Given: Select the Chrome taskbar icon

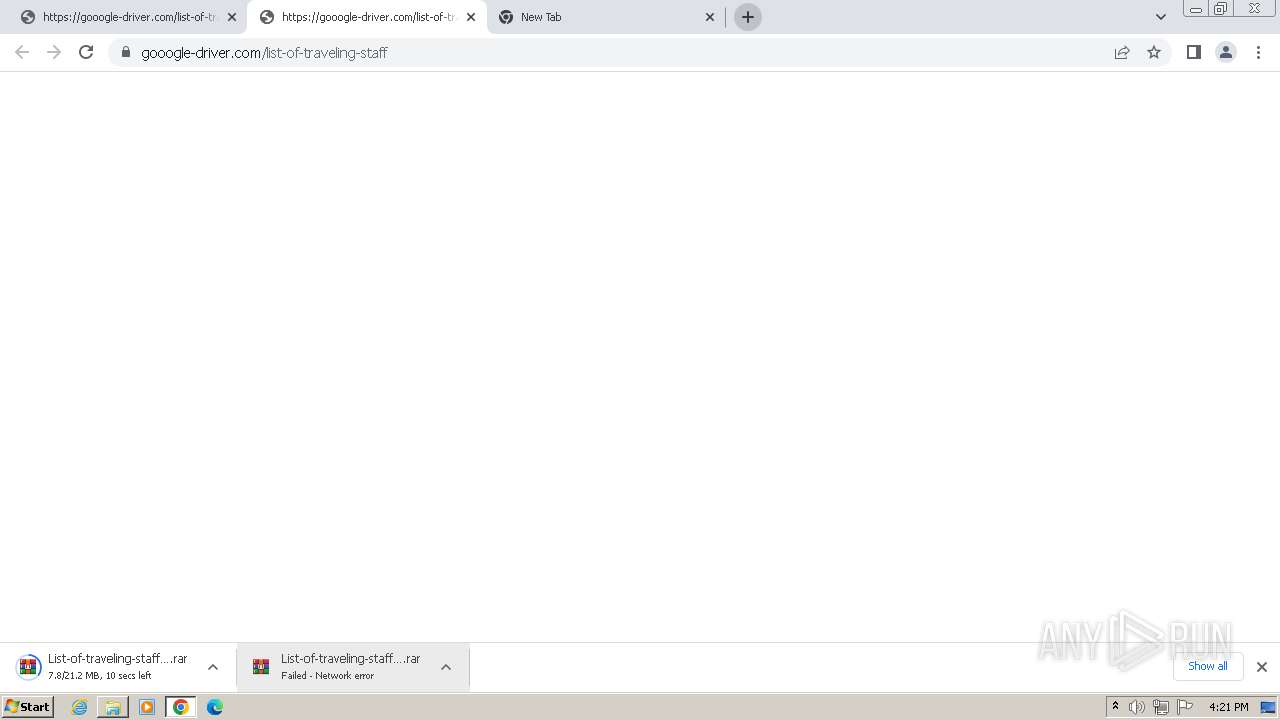Looking at the screenshot, I should tap(181, 707).
